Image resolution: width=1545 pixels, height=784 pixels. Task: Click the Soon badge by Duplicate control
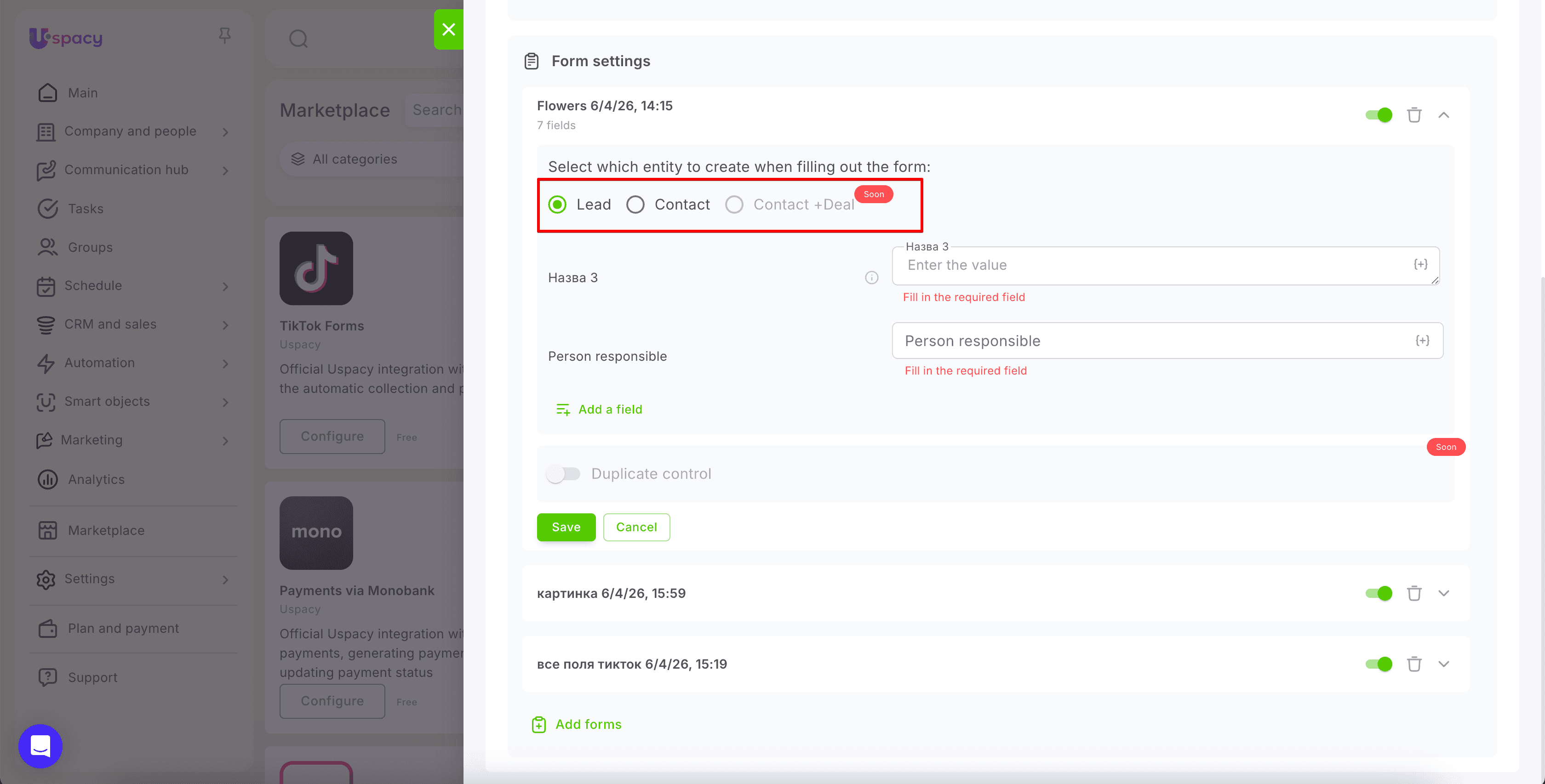click(1445, 447)
